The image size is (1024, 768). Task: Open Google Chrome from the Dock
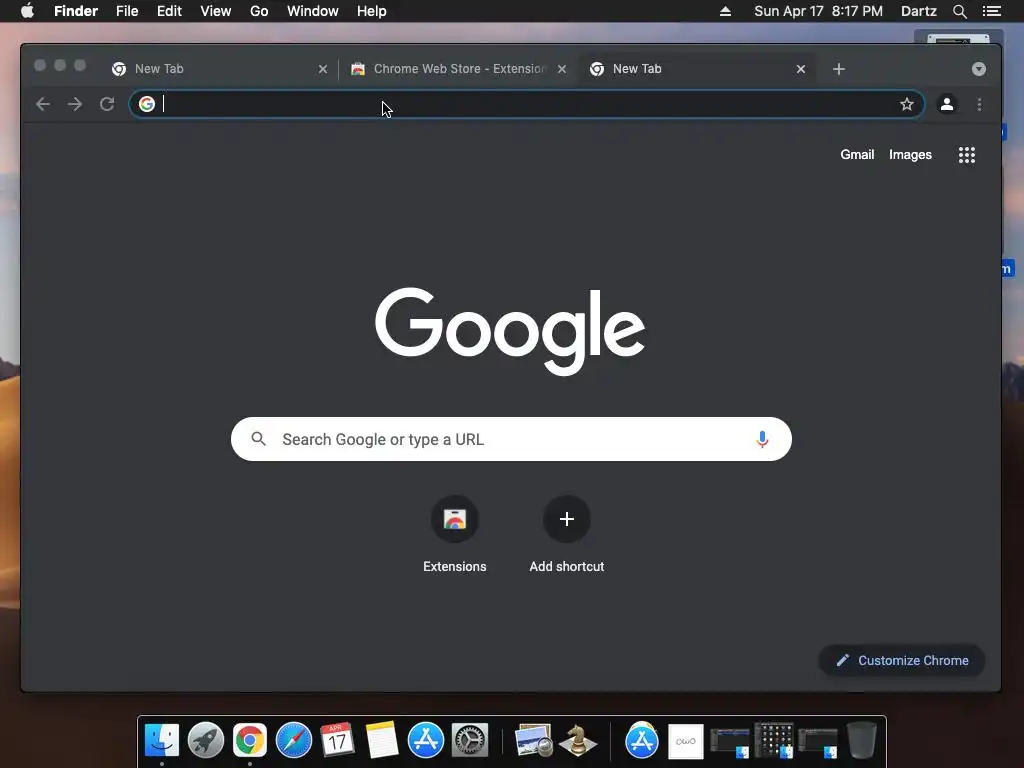(250, 741)
